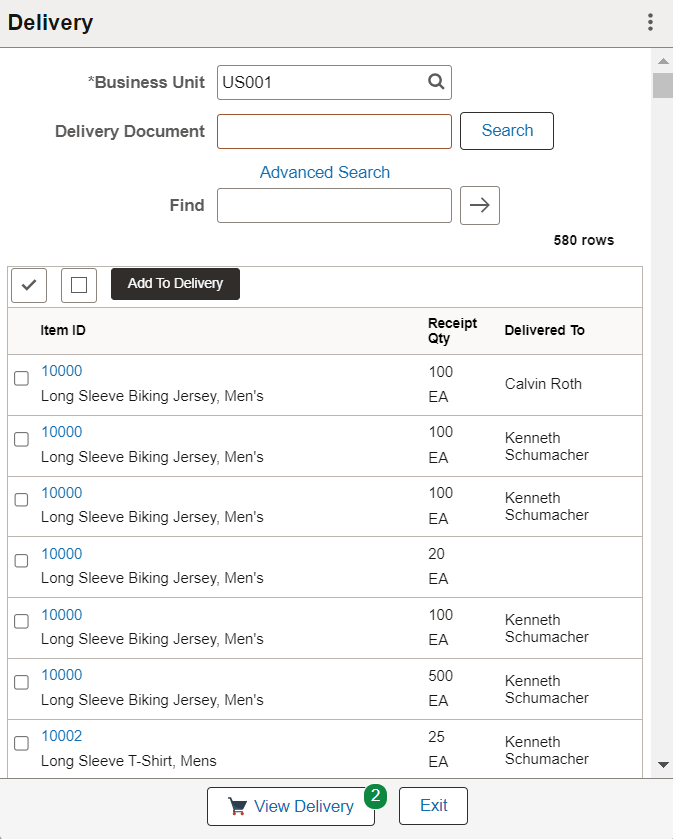Image resolution: width=673 pixels, height=839 pixels.
Task: Select all rows using the checkmark icon
Action: tap(28, 285)
